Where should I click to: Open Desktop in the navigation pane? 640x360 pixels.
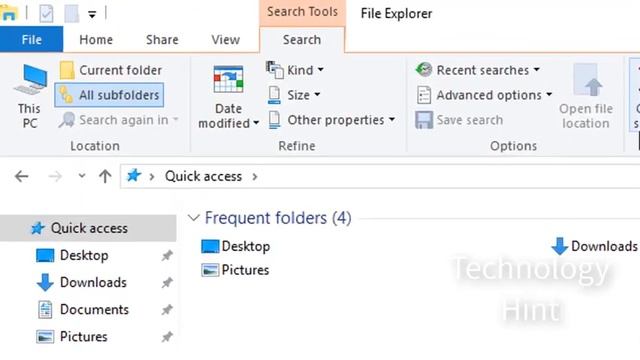point(84,256)
